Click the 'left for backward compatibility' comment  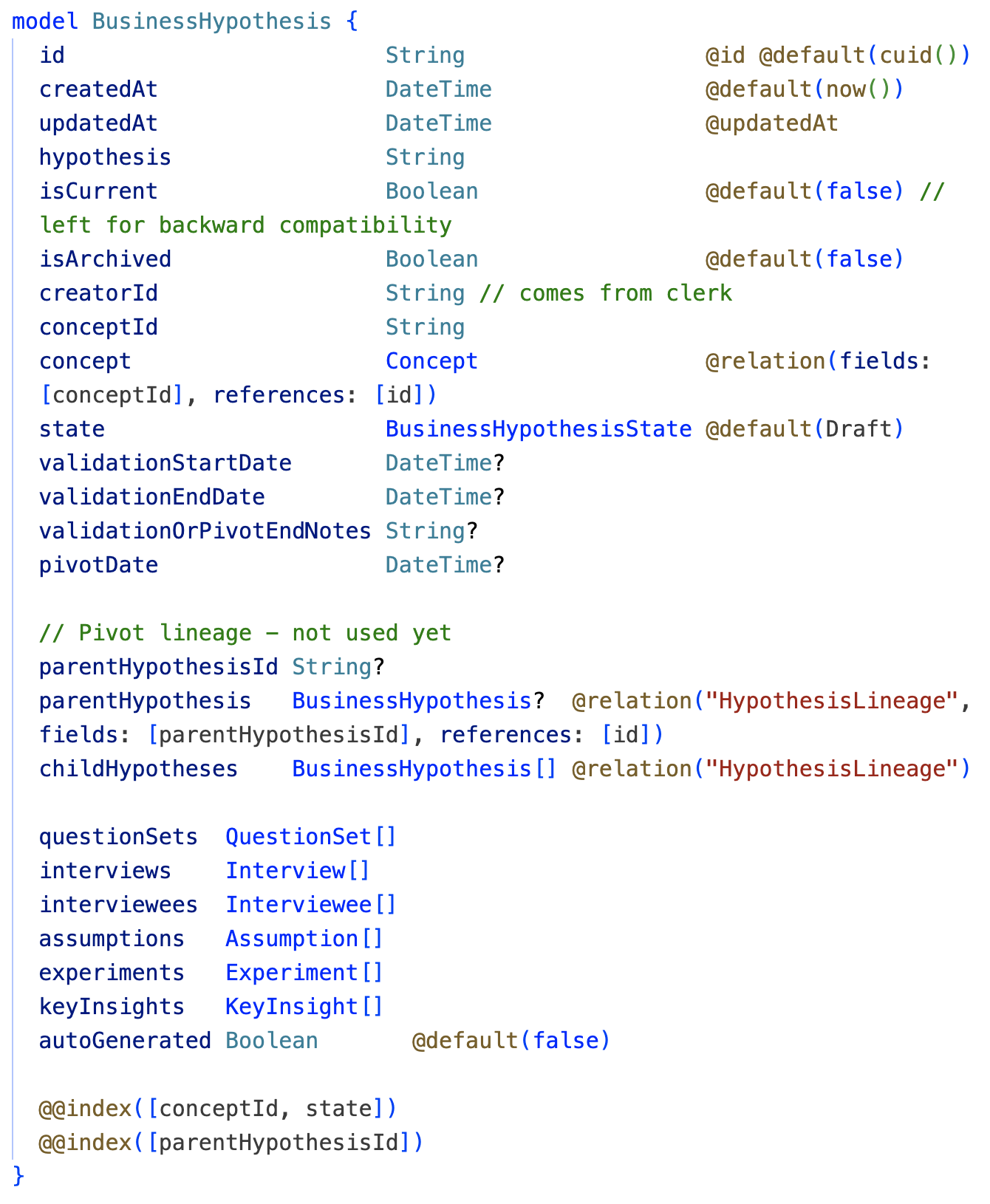(x=245, y=225)
